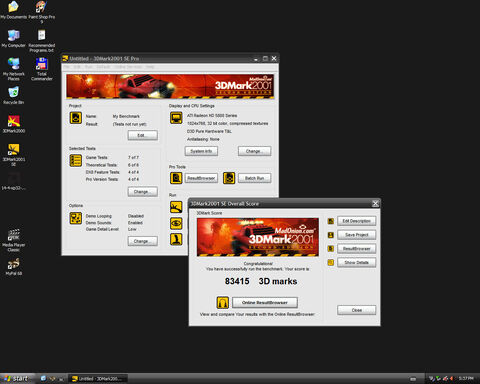
Task: Click icon beside Show Details in score dialog
Action: point(331,263)
